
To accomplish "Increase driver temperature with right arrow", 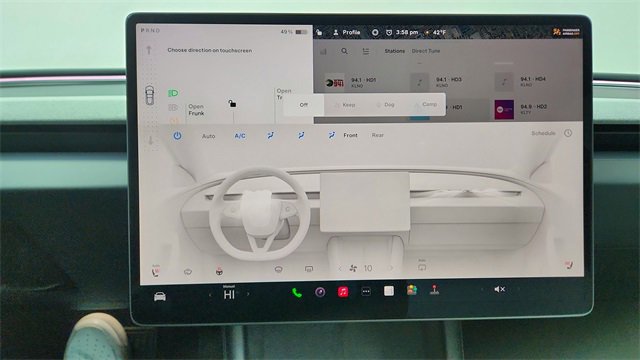I will (x=248, y=294).
